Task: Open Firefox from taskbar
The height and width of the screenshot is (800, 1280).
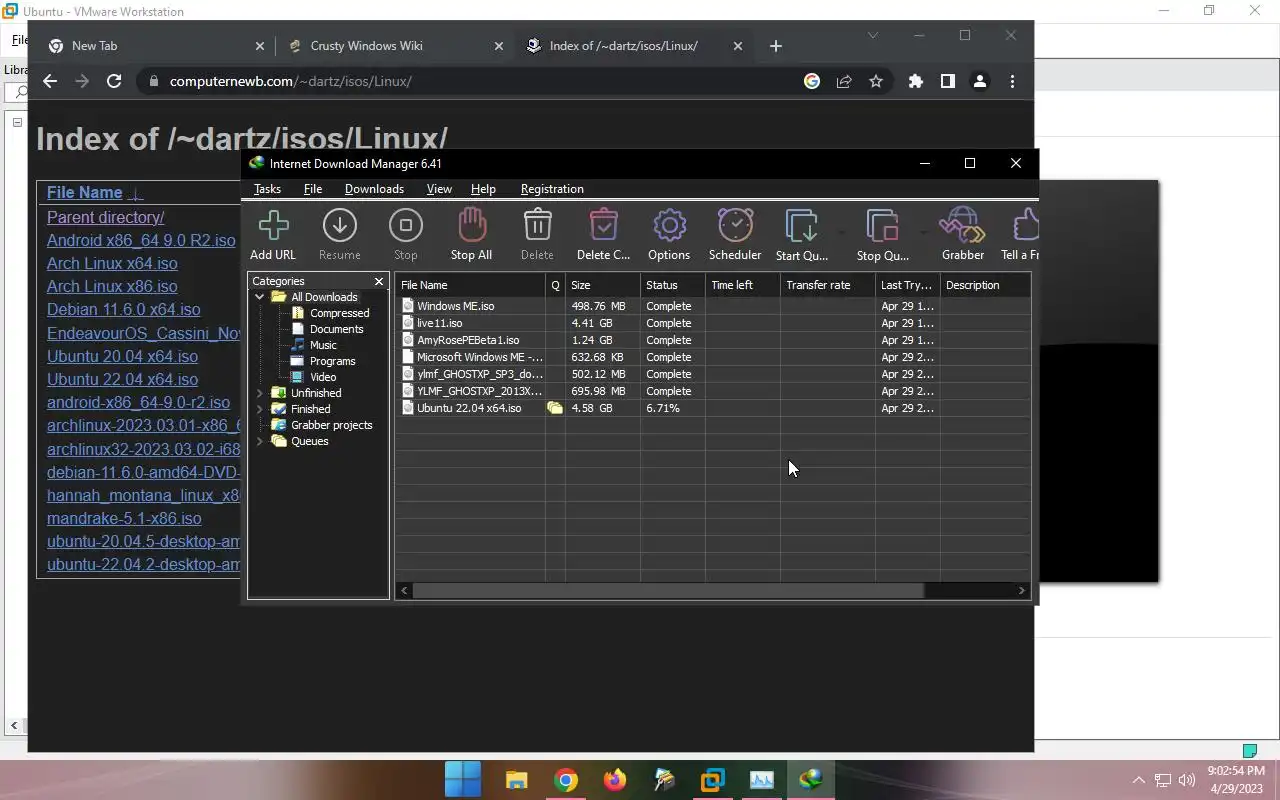Action: coord(614,779)
